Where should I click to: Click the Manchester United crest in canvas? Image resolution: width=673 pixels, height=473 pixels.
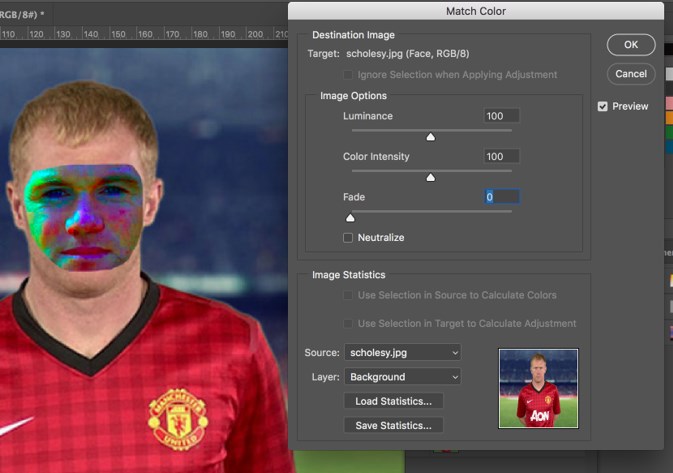click(x=178, y=419)
